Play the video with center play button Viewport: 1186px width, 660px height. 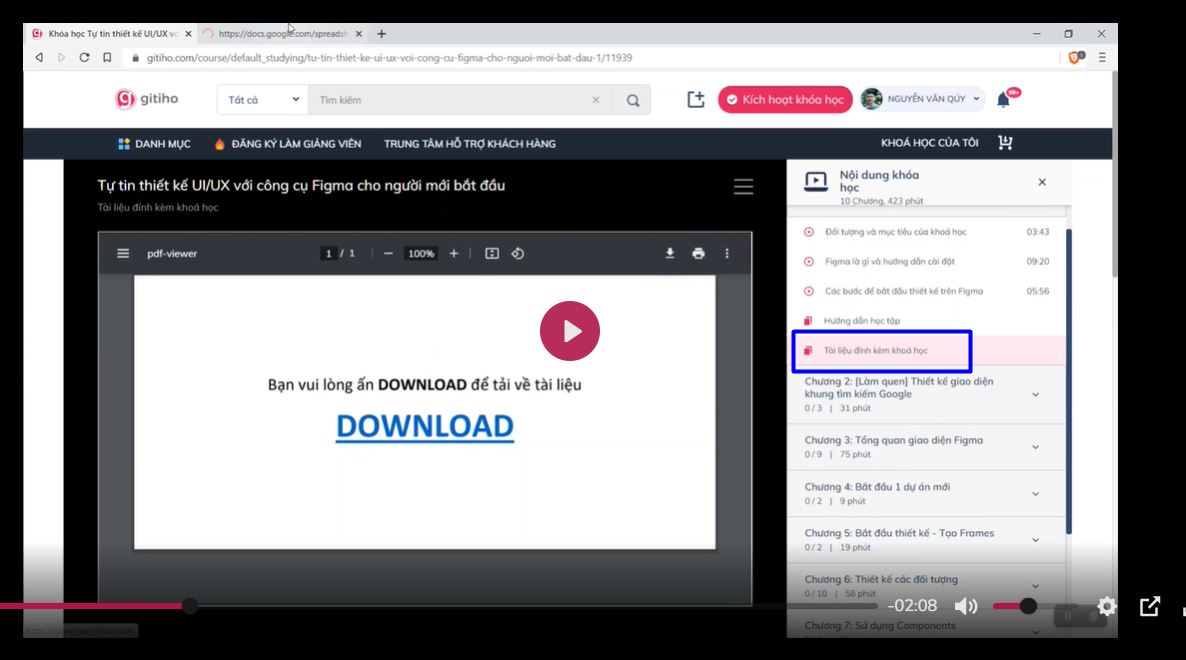coord(570,331)
